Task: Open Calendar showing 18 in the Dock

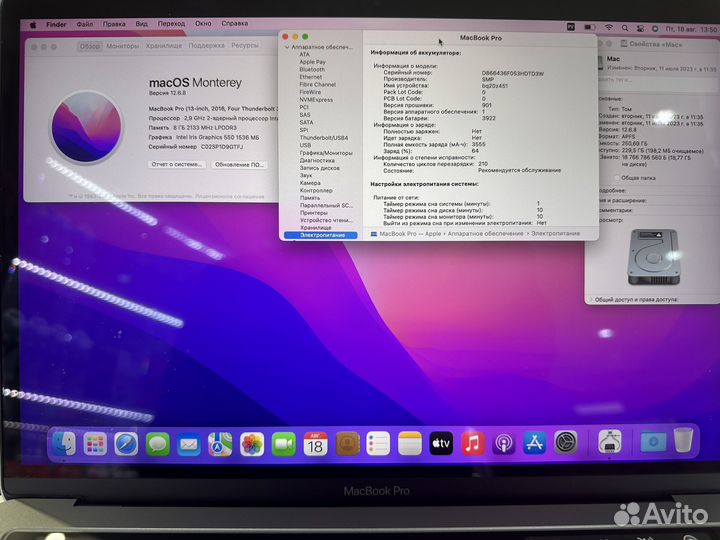Action: pos(315,444)
